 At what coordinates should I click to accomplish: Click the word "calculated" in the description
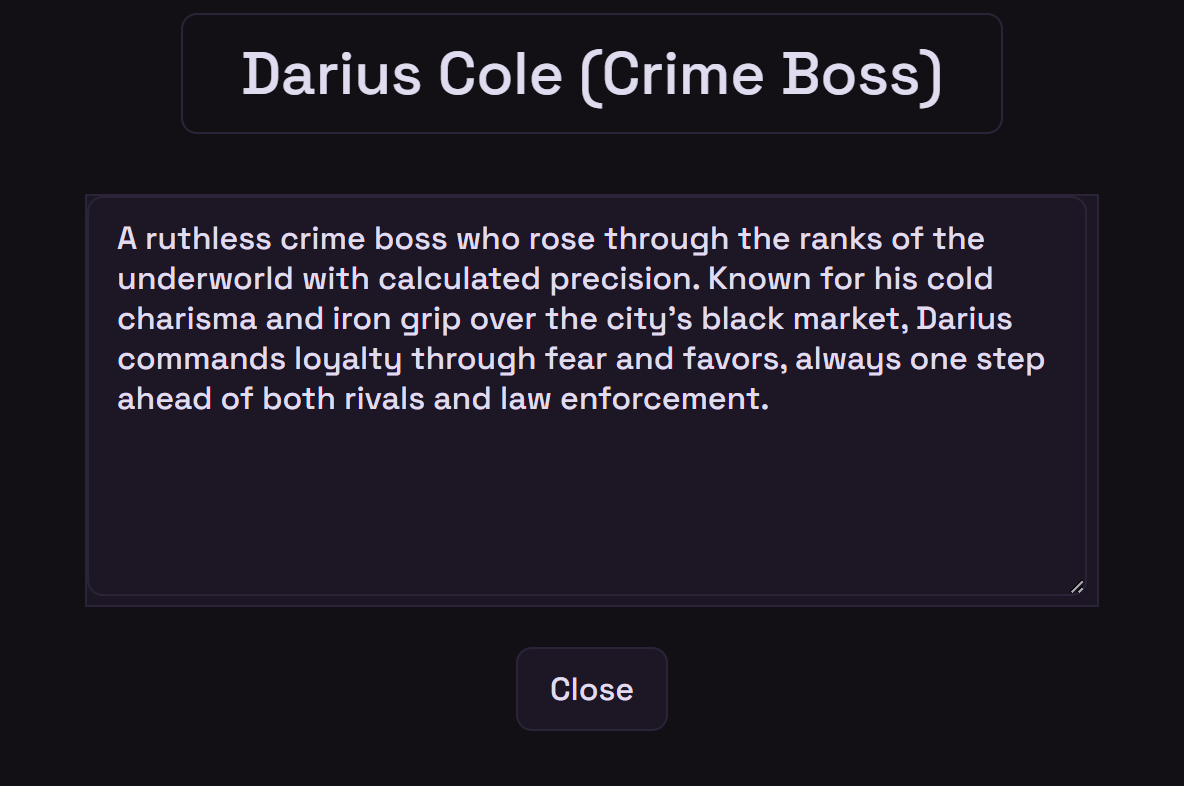tap(459, 279)
